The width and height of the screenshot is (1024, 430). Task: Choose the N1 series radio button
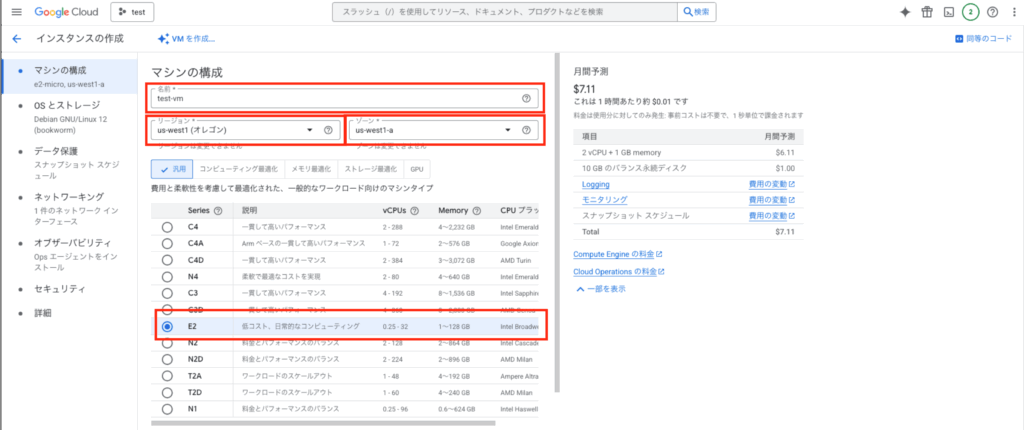(167, 409)
